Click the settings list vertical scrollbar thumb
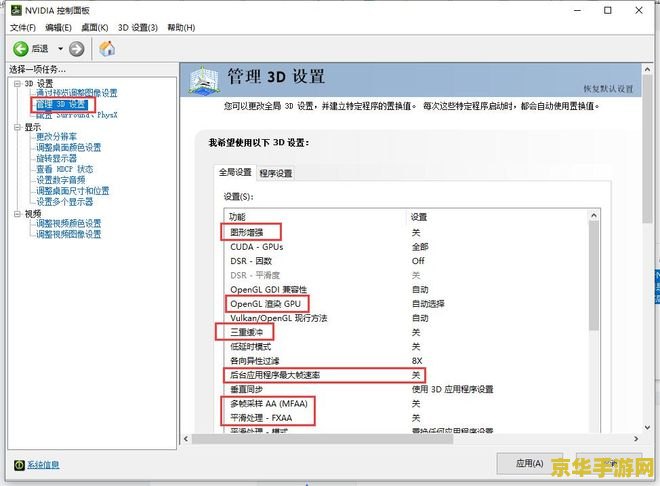This screenshot has height=486, width=660. 594,276
